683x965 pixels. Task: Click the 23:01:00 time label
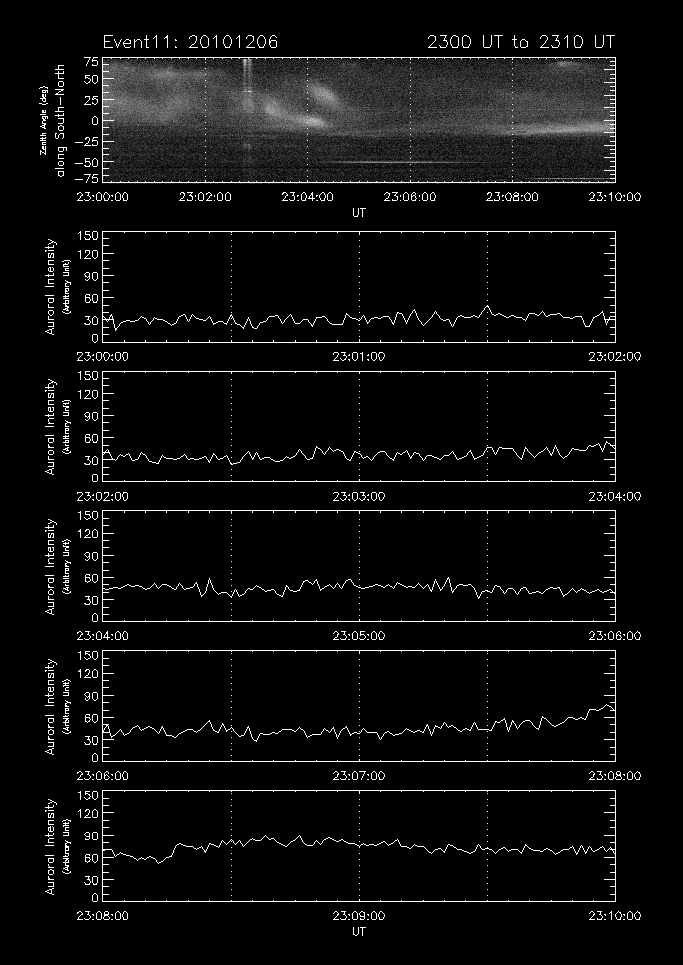pyautogui.click(x=359, y=356)
